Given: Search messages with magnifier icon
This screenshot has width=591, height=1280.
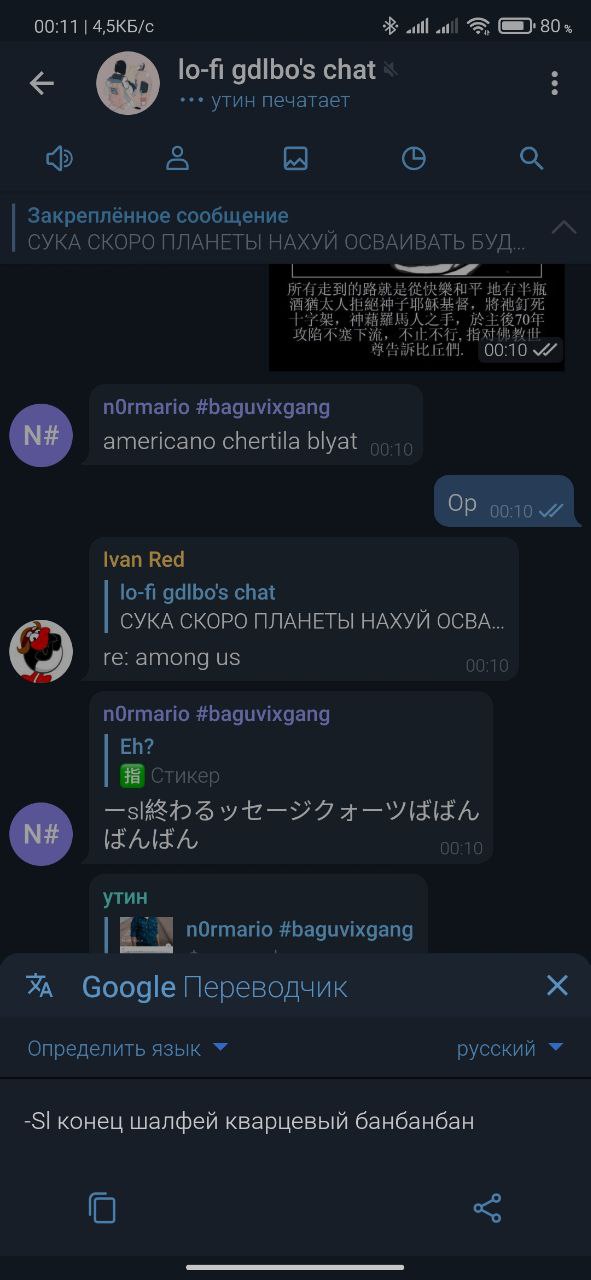Looking at the screenshot, I should pos(531,158).
